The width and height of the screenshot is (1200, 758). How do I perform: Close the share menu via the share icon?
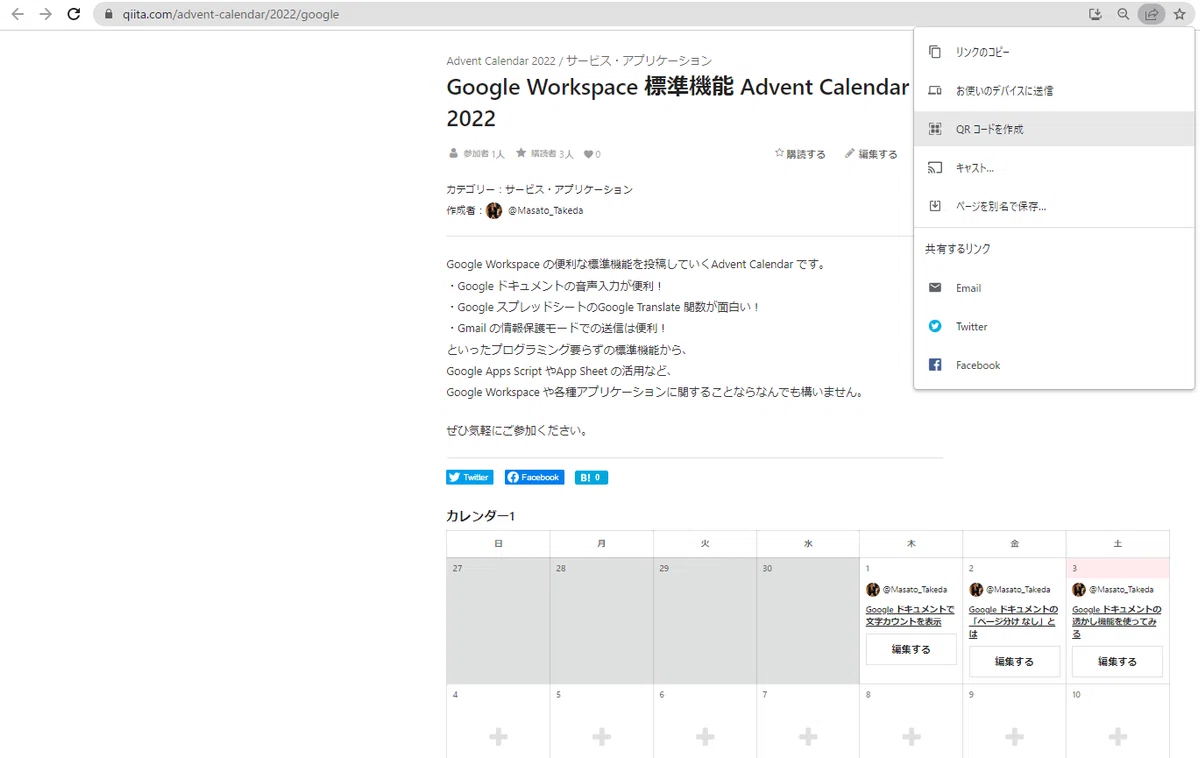point(1151,15)
